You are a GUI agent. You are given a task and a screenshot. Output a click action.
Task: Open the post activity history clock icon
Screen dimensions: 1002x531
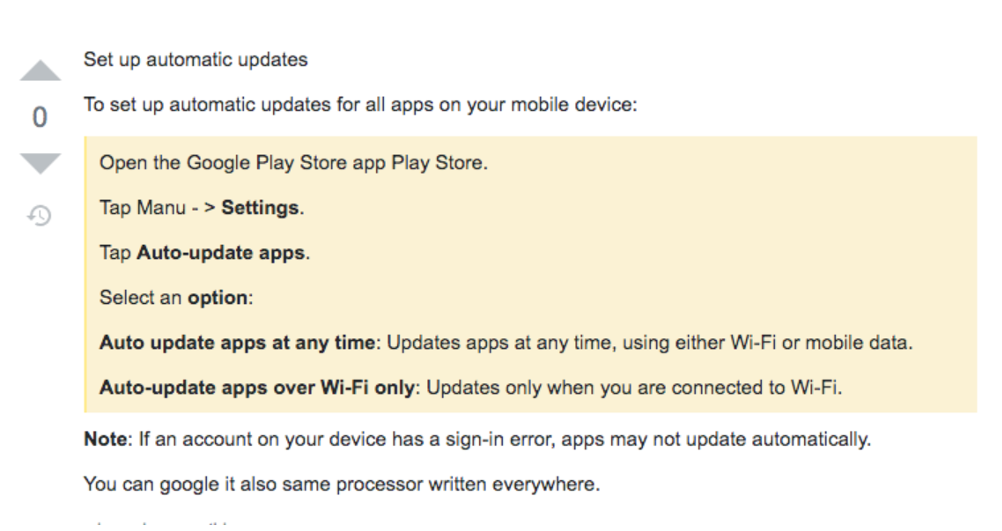[40, 215]
